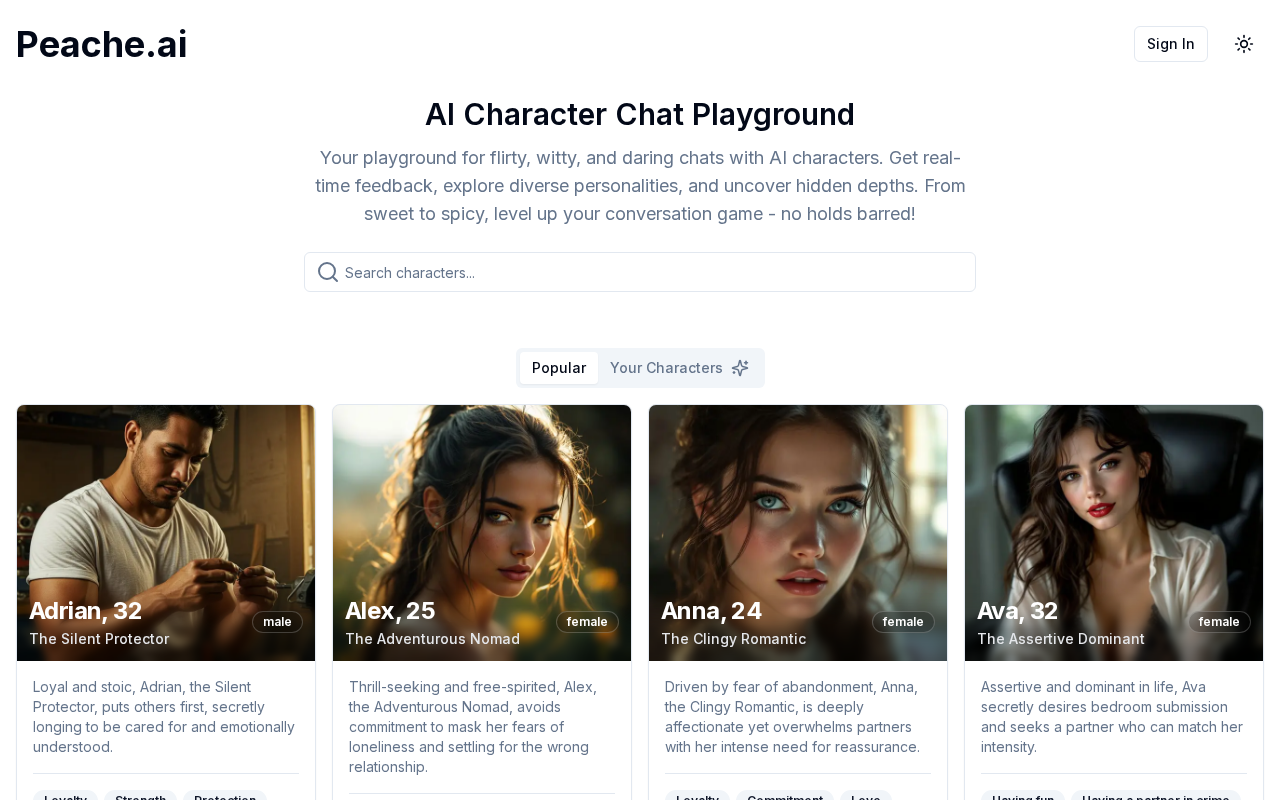Screen dimensions: 1280x800
Task: Click the male tag on Adrian's card
Action: coord(277,622)
